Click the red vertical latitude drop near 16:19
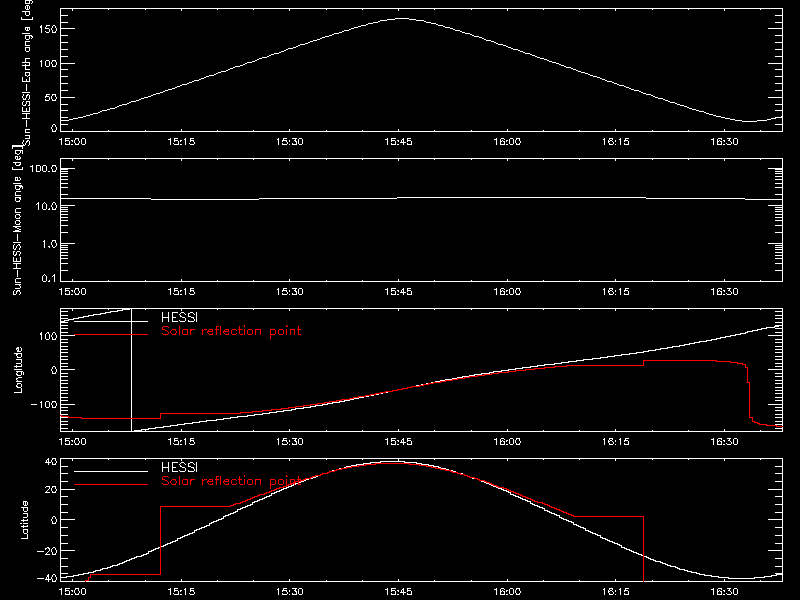This screenshot has width=800, height=600. pos(643,549)
